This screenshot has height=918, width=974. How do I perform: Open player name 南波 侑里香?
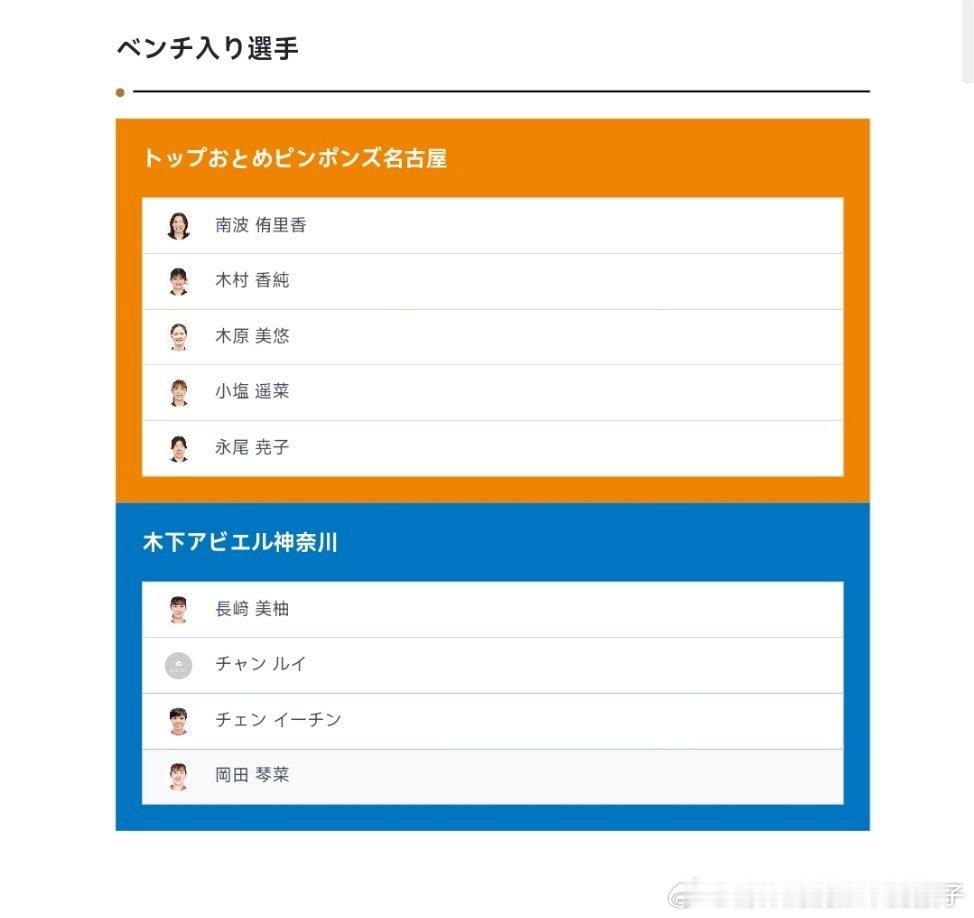260,225
